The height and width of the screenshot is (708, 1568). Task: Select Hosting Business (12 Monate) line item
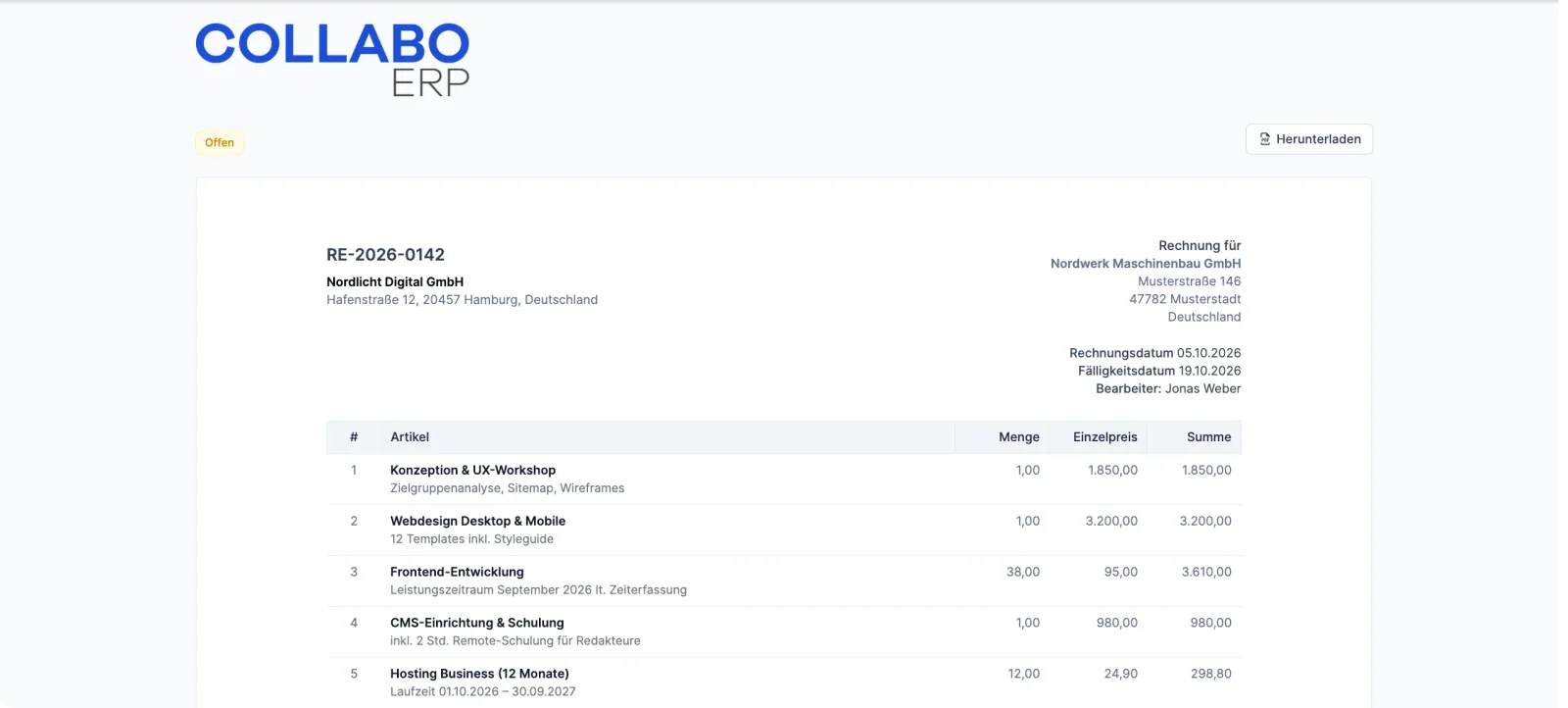pos(479,675)
